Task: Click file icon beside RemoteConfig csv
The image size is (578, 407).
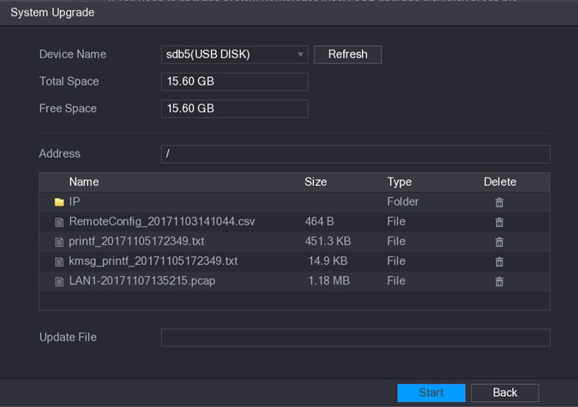Action: [59, 222]
